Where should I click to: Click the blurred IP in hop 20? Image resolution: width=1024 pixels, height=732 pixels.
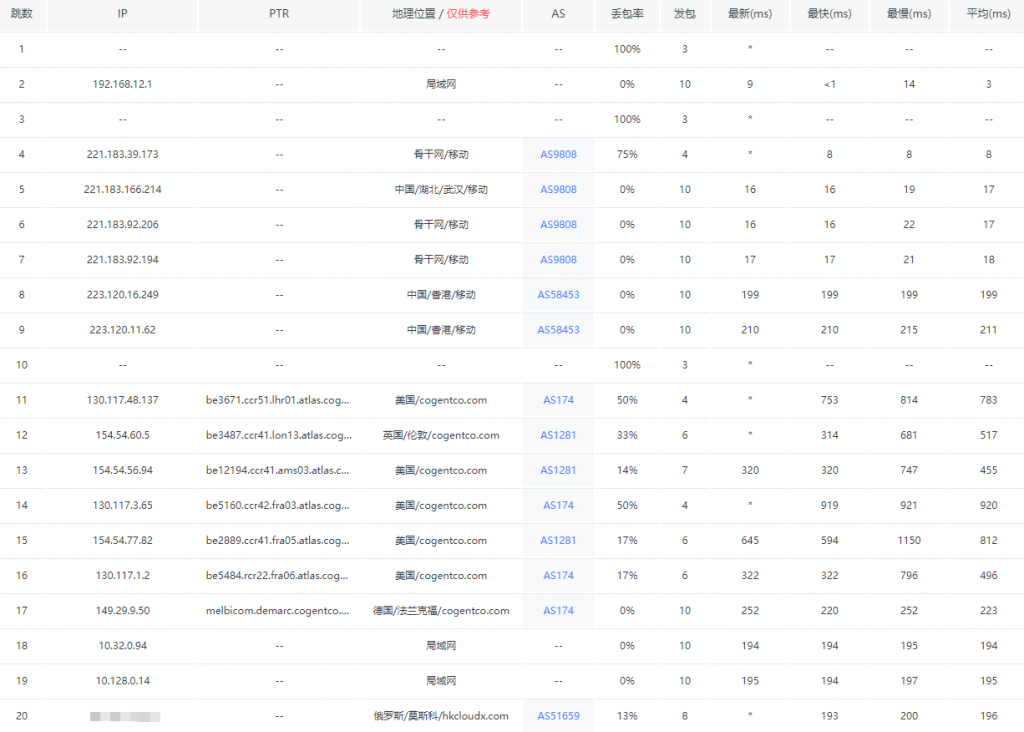tap(125, 716)
